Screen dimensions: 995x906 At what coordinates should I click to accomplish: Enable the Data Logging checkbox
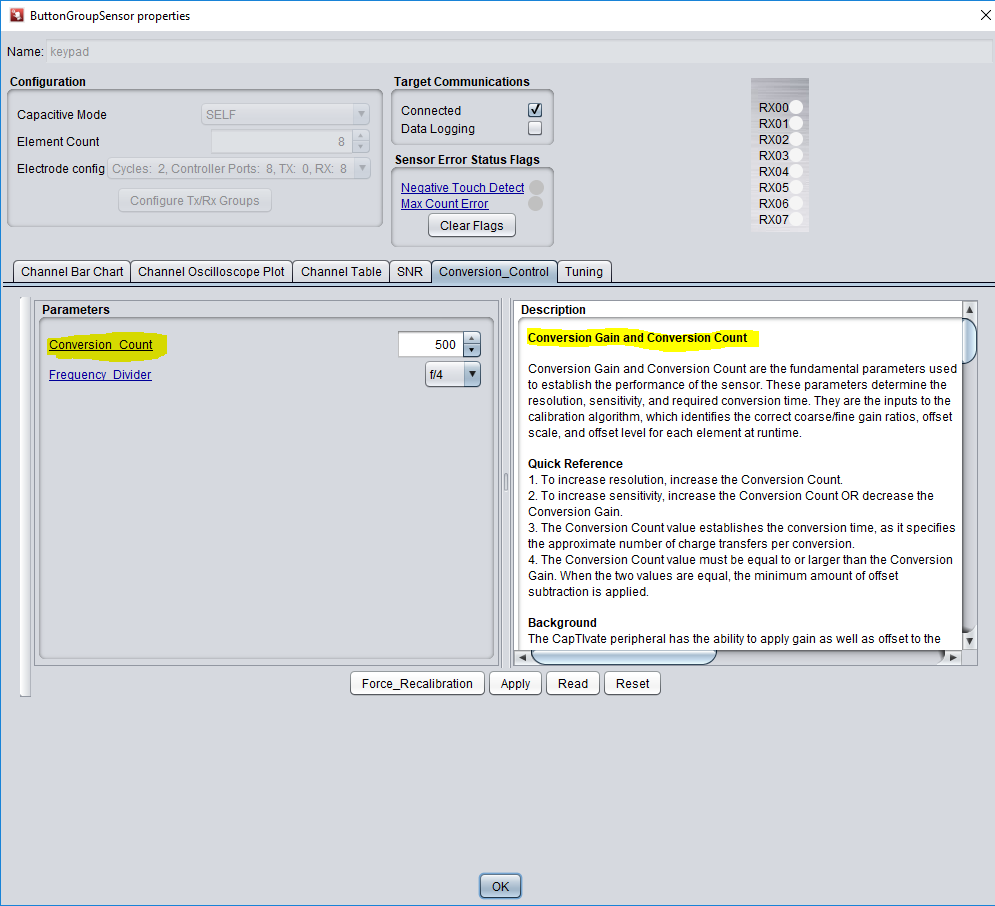pyautogui.click(x=535, y=128)
